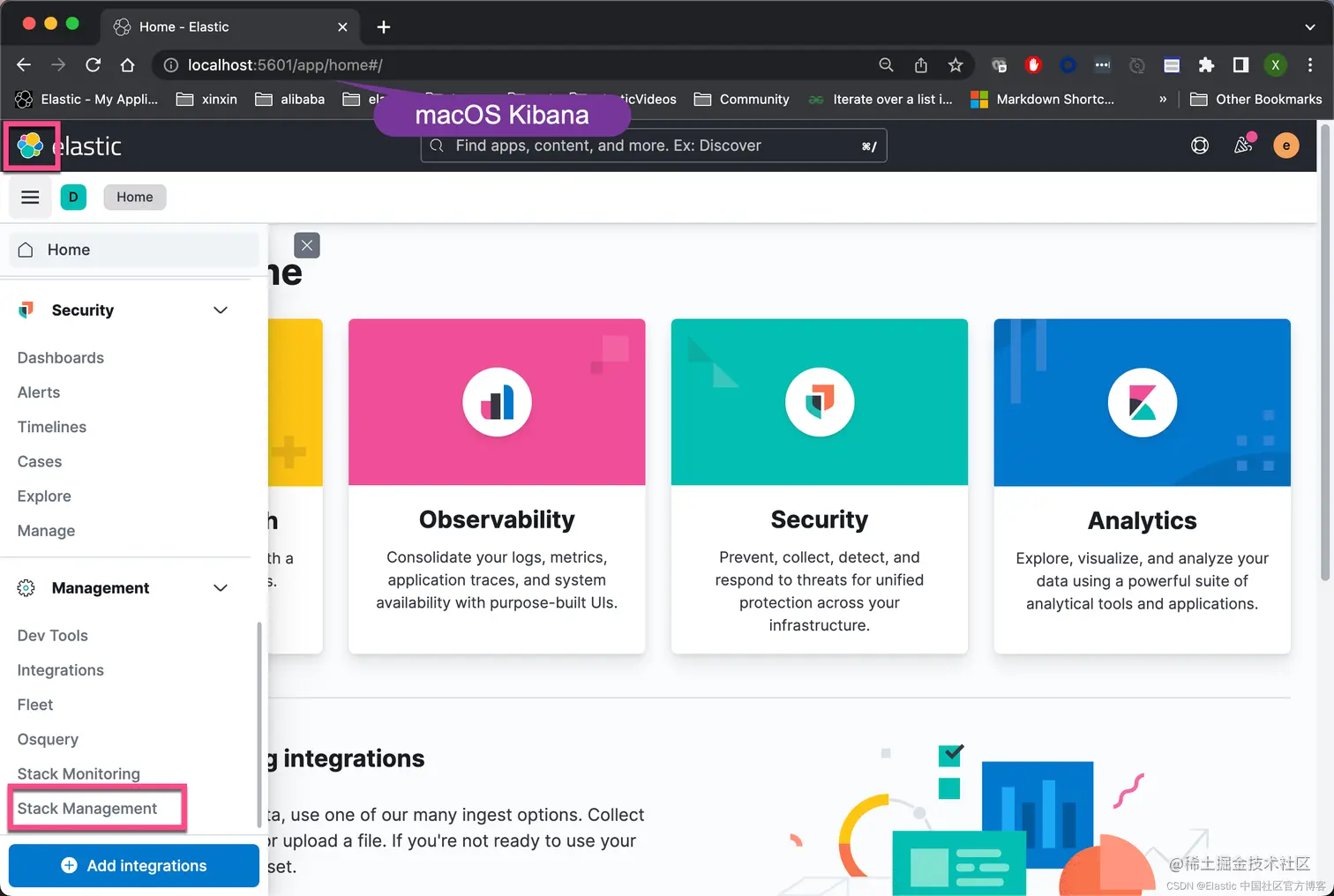Go forward with the browser forward arrow
The height and width of the screenshot is (896, 1334).
tap(58, 64)
